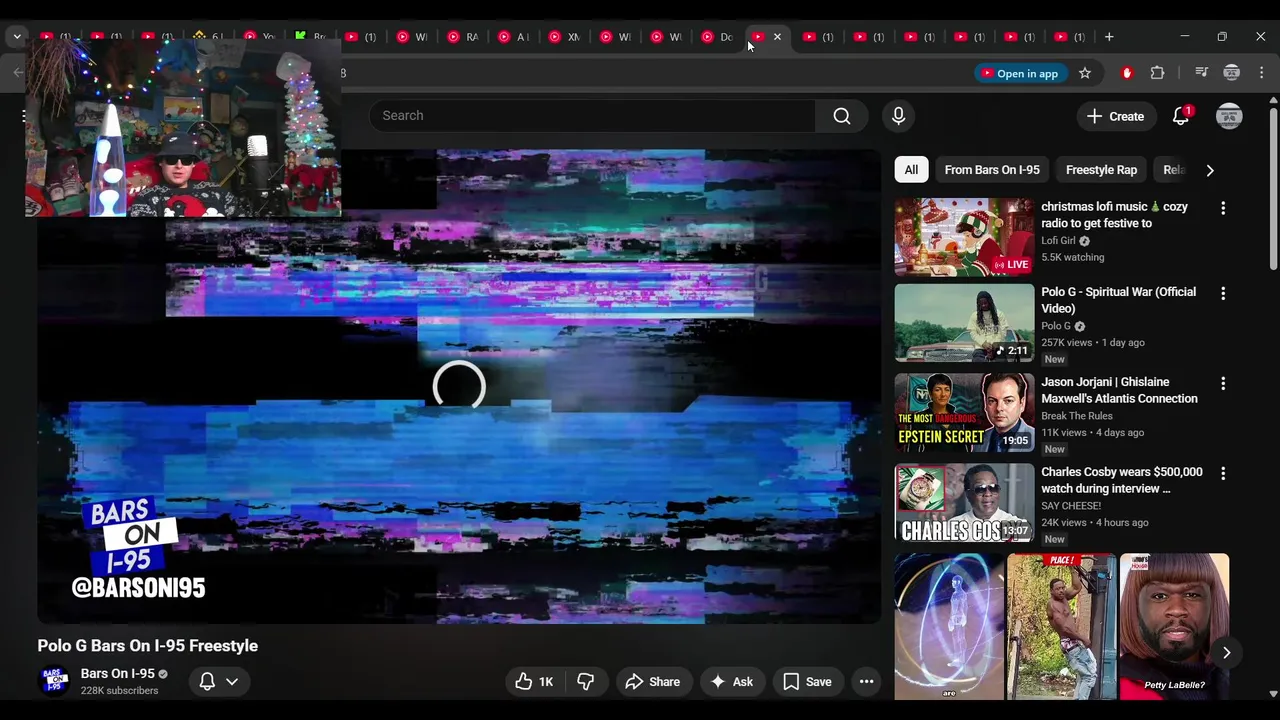Viewport: 1280px width, 720px height.
Task: Show more filter chips with right arrow
Action: tap(1210, 170)
